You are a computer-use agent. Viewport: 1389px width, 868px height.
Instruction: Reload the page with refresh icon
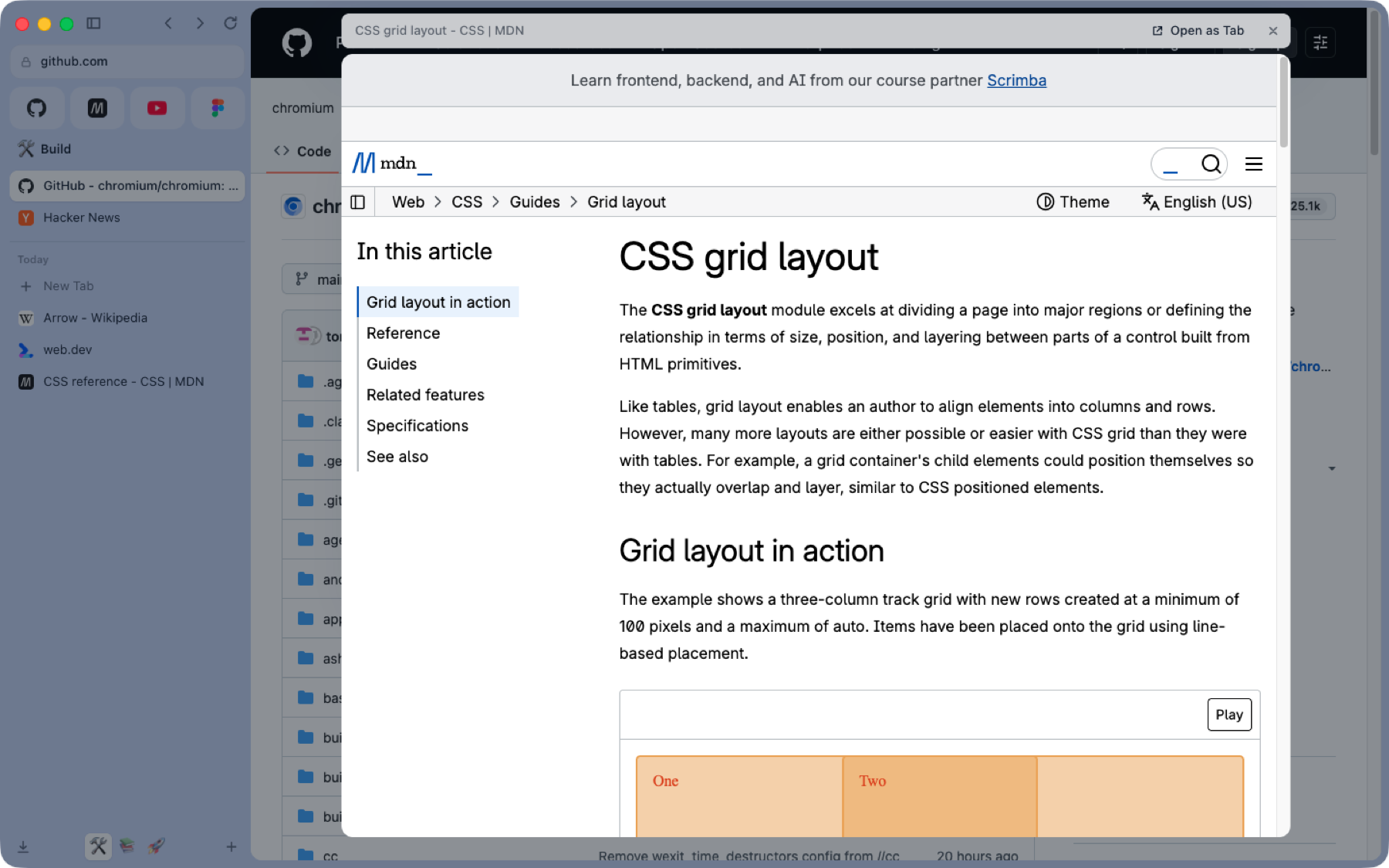[230, 23]
